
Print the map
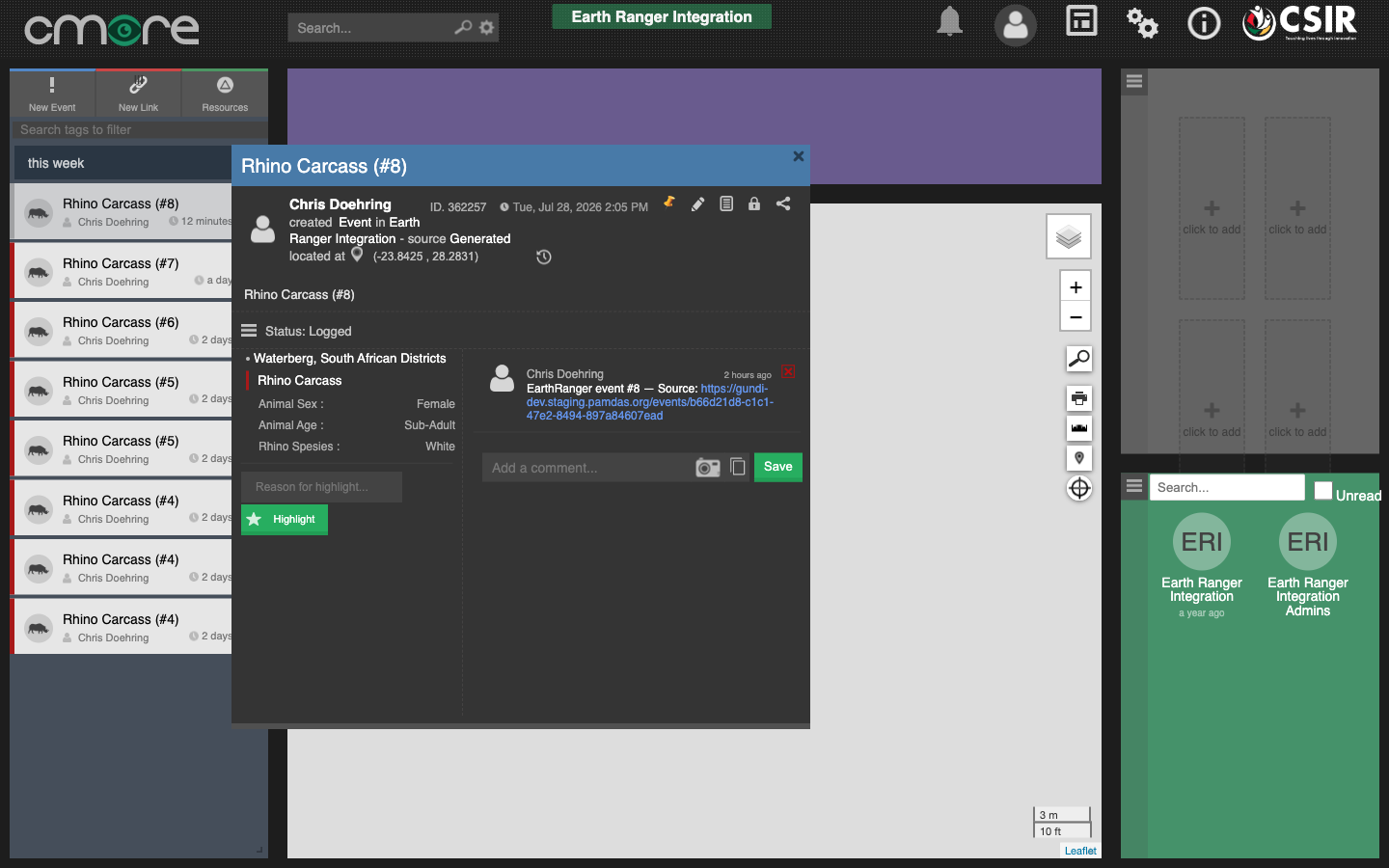(1079, 397)
